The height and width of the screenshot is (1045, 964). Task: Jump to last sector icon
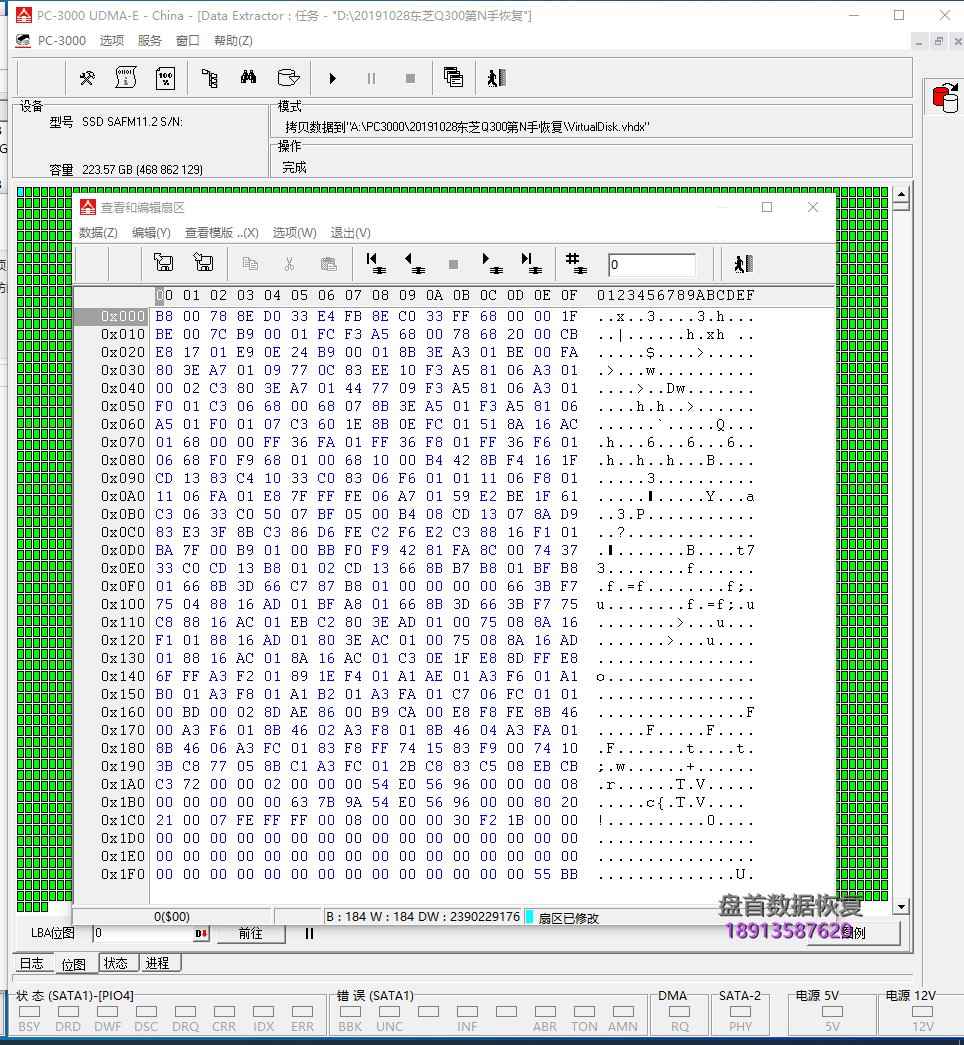coord(531,263)
